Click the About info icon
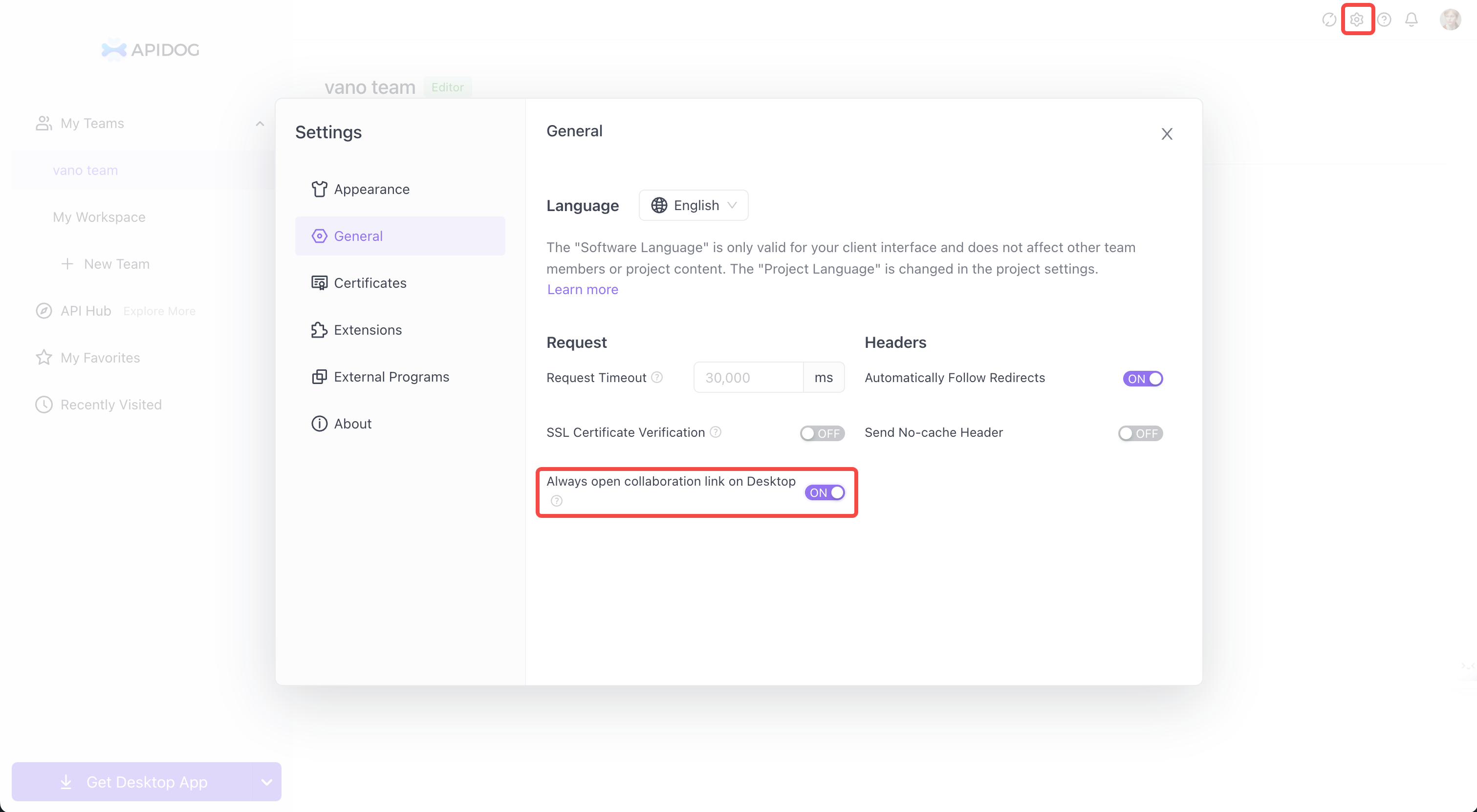The width and height of the screenshot is (1477, 812). coord(319,424)
